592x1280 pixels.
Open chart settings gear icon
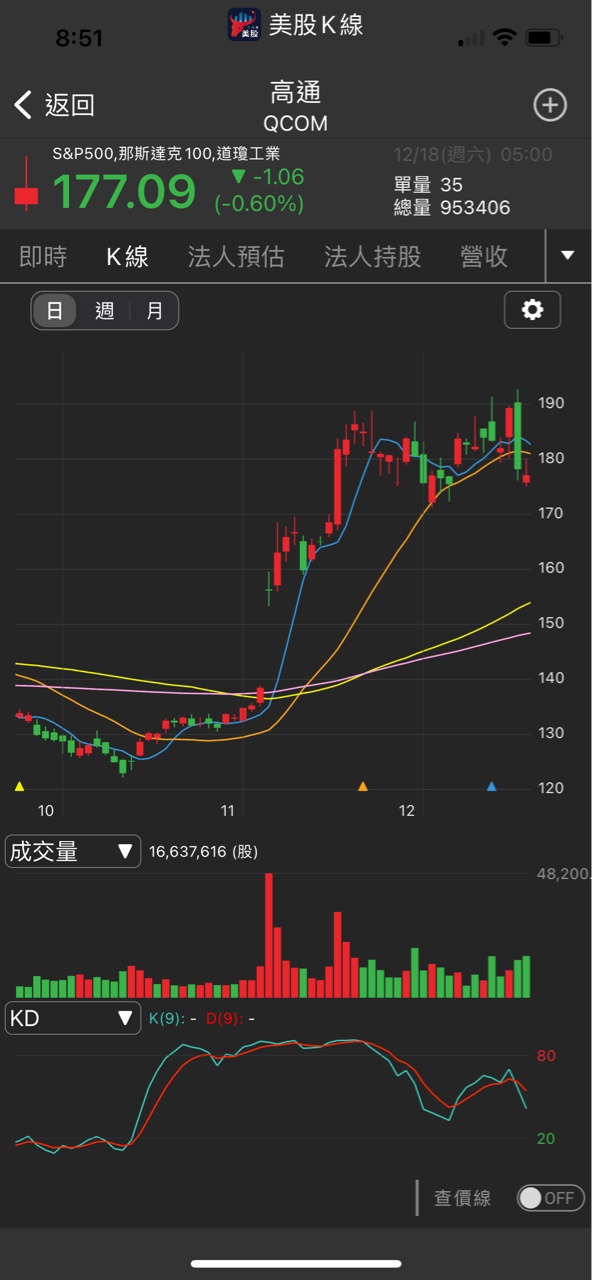pyautogui.click(x=532, y=310)
